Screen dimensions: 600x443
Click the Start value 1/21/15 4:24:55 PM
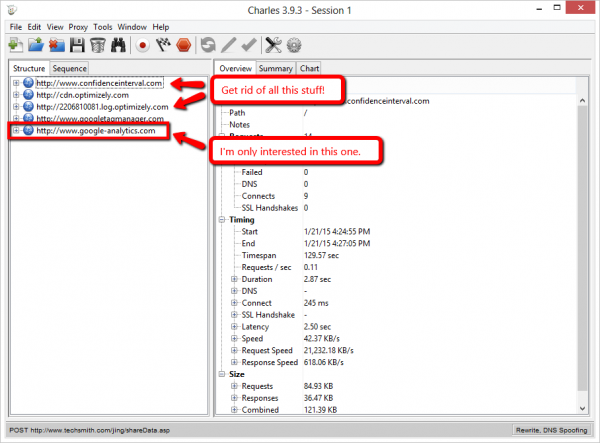(x=337, y=231)
